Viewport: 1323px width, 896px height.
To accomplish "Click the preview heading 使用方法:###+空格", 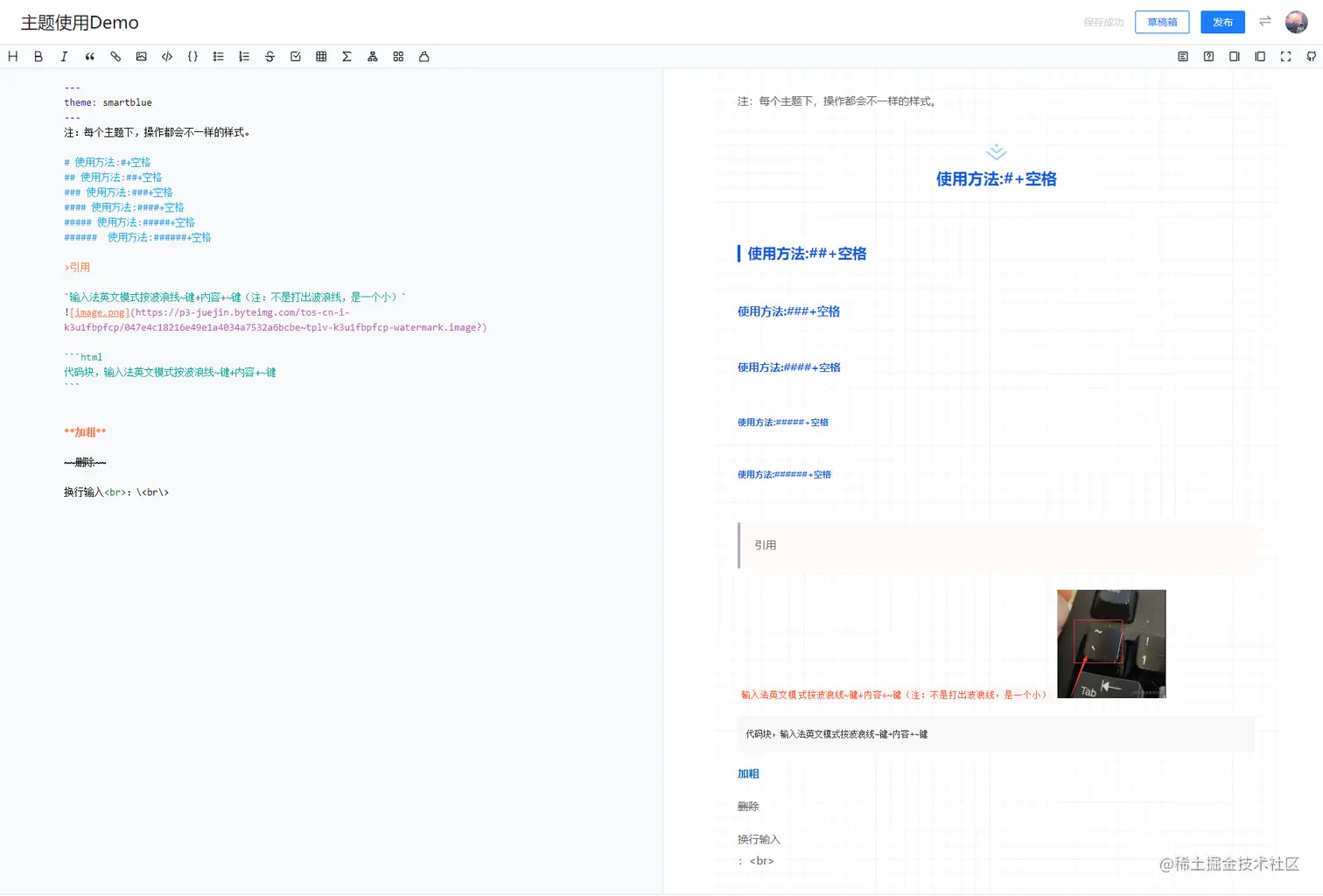I will coord(788,311).
